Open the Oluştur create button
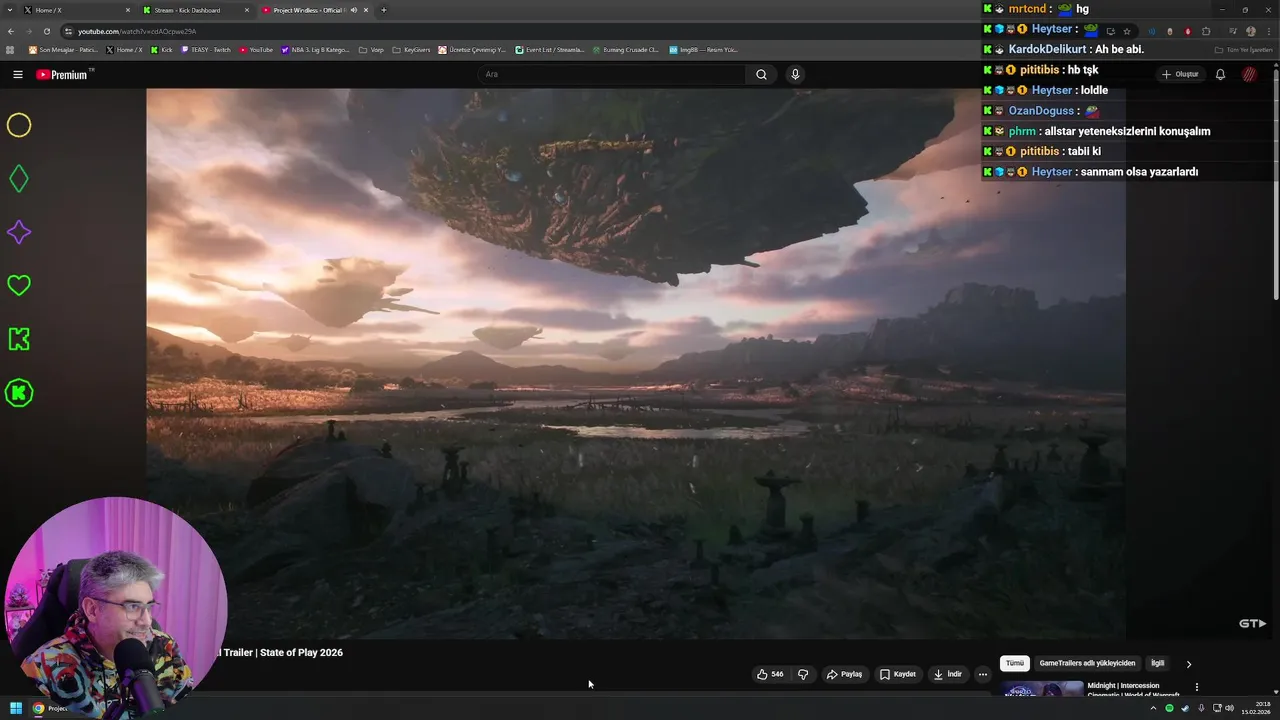The width and height of the screenshot is (1280, 720). 1180,74
